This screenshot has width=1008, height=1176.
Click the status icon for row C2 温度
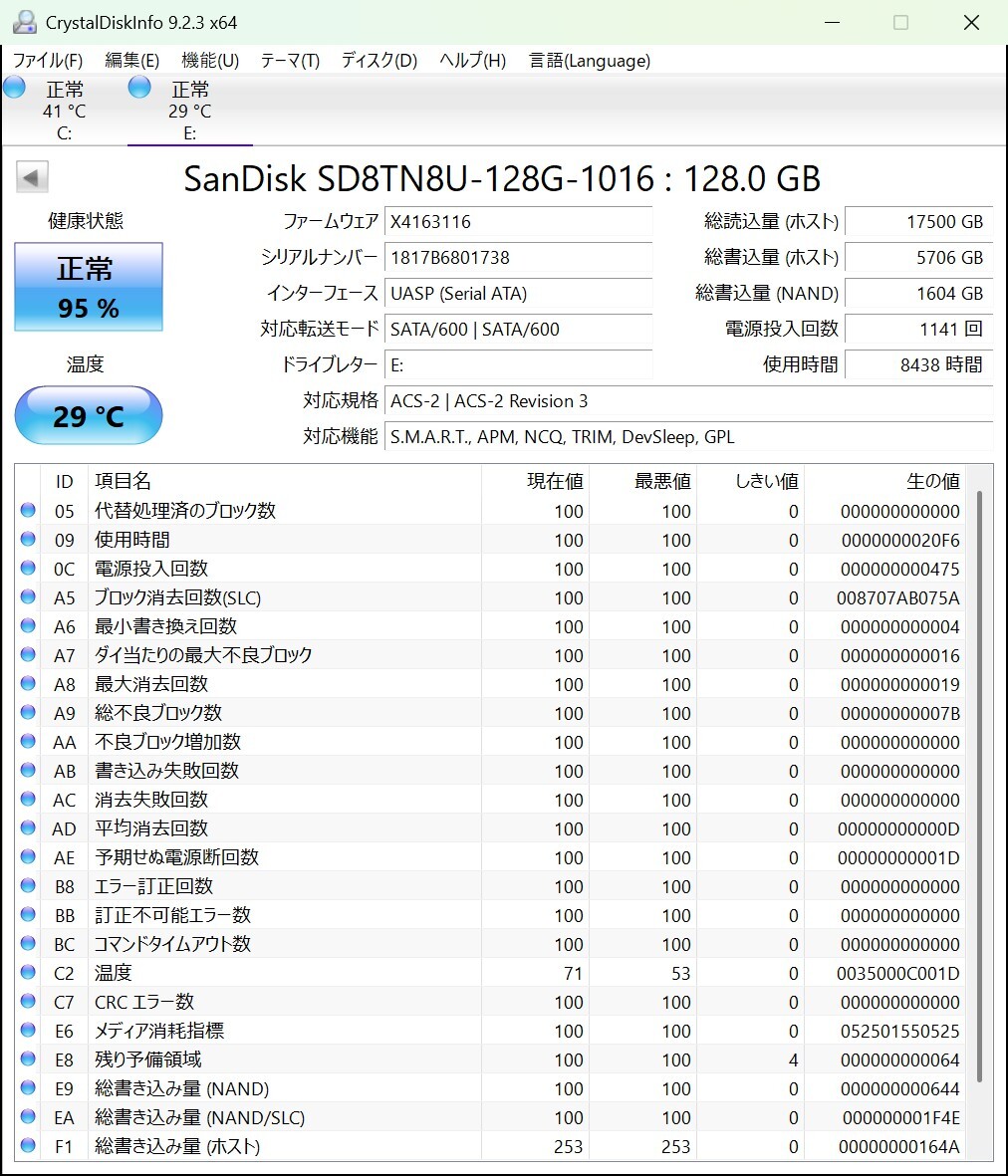28,973
